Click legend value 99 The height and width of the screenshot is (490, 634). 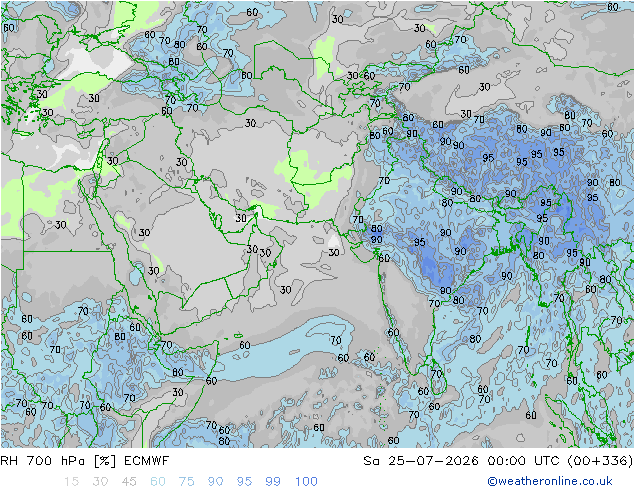(x=273, y=481)
